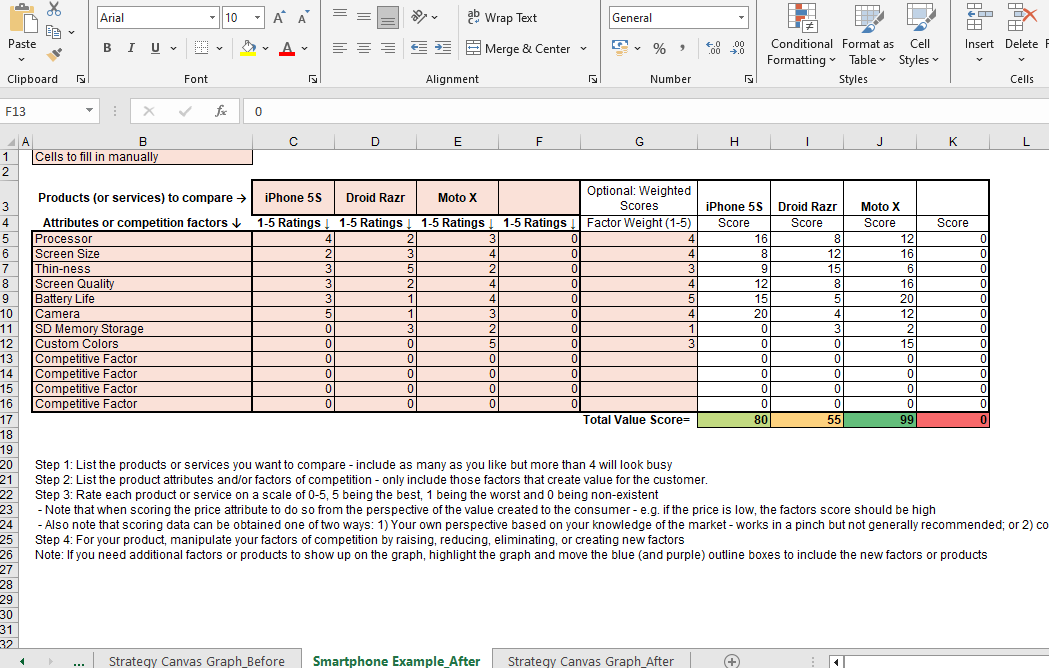Screen dimensions: 1049x668
Task: Select column G header
Action: [639, 141]
